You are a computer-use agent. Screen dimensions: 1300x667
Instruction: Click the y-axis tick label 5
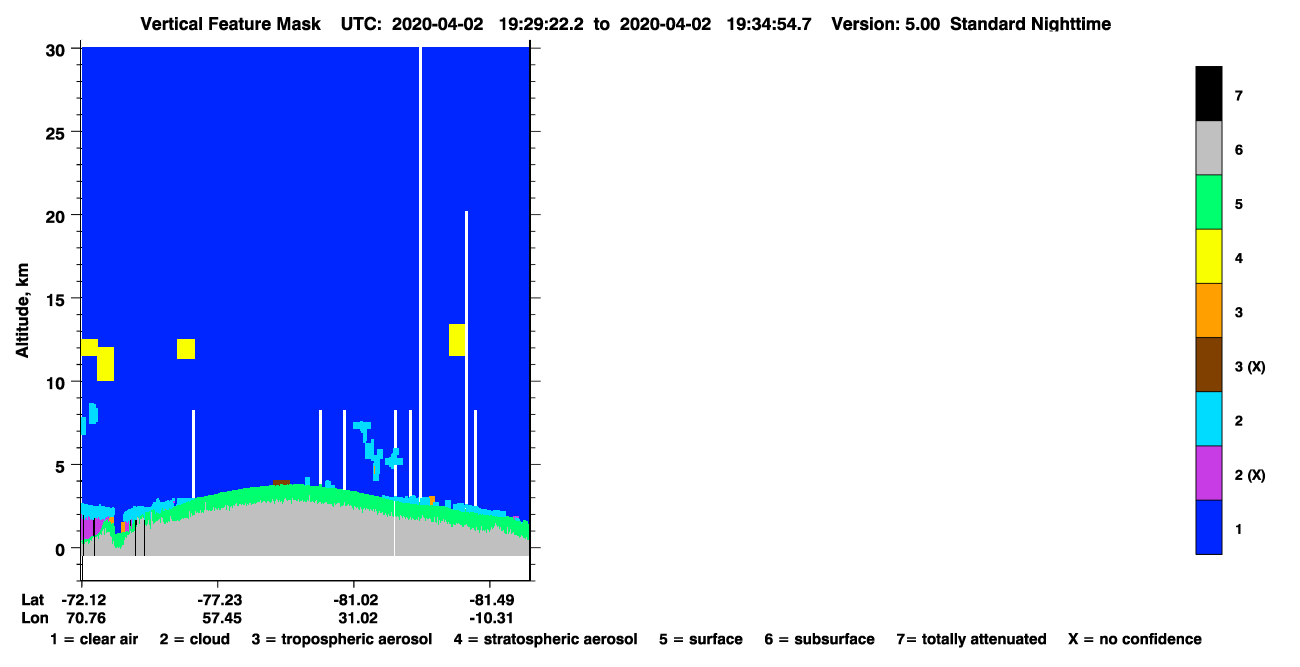[x=62, y=465]
